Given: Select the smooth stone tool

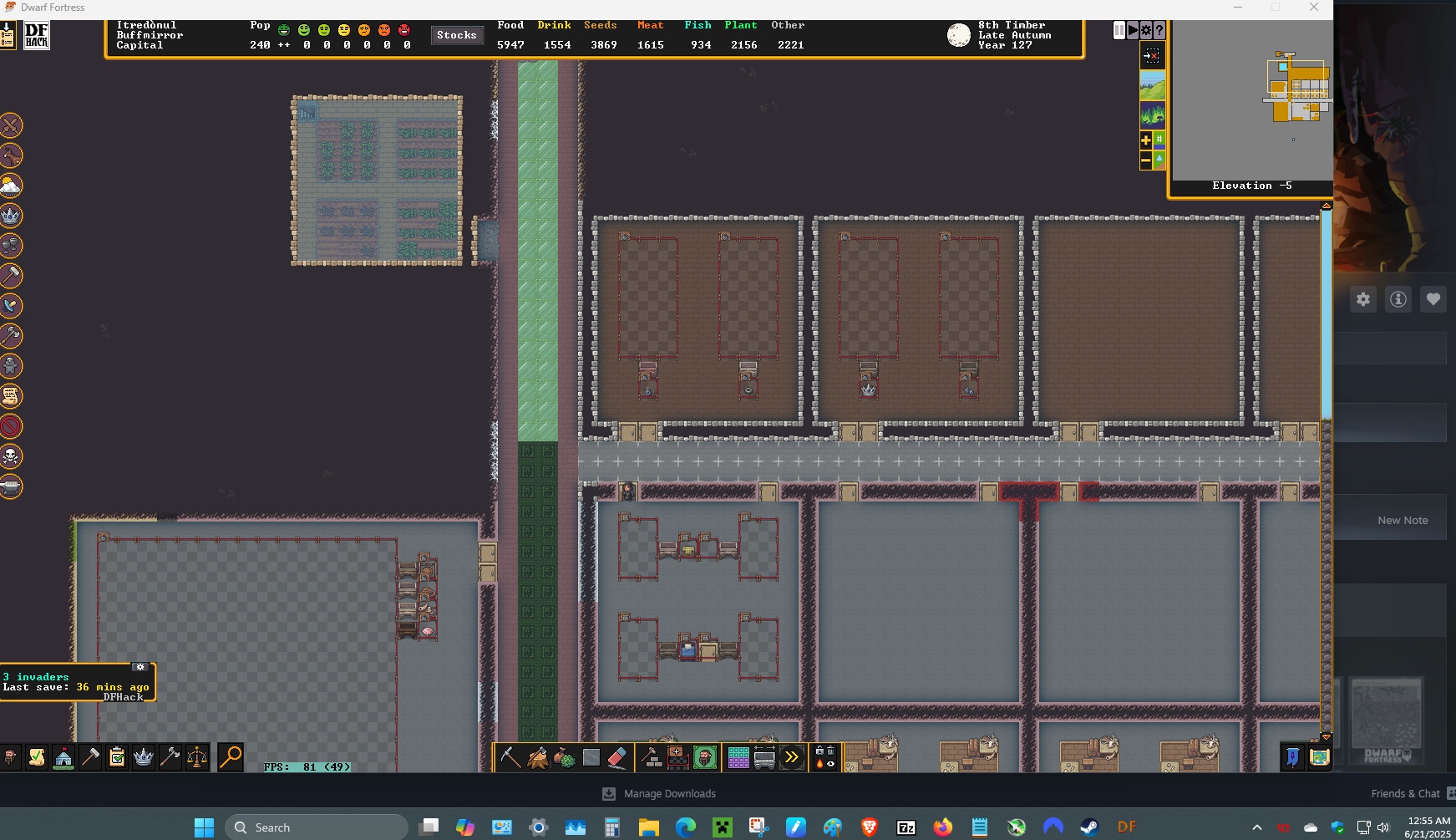Looking at the screenshot, I should 591,758.
